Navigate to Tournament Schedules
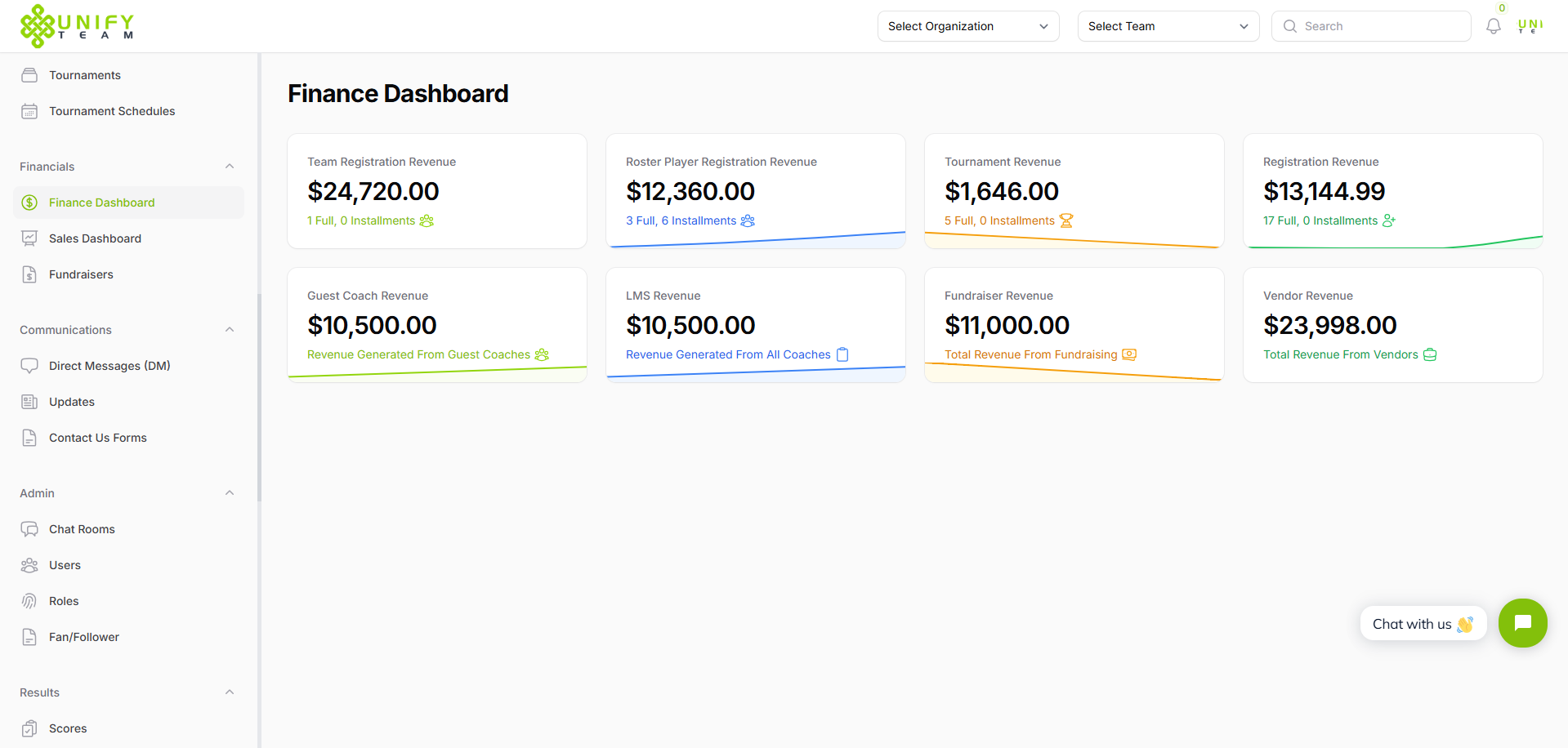The height and width of the screenshot is (748, 1568). (x=112, y=110)
